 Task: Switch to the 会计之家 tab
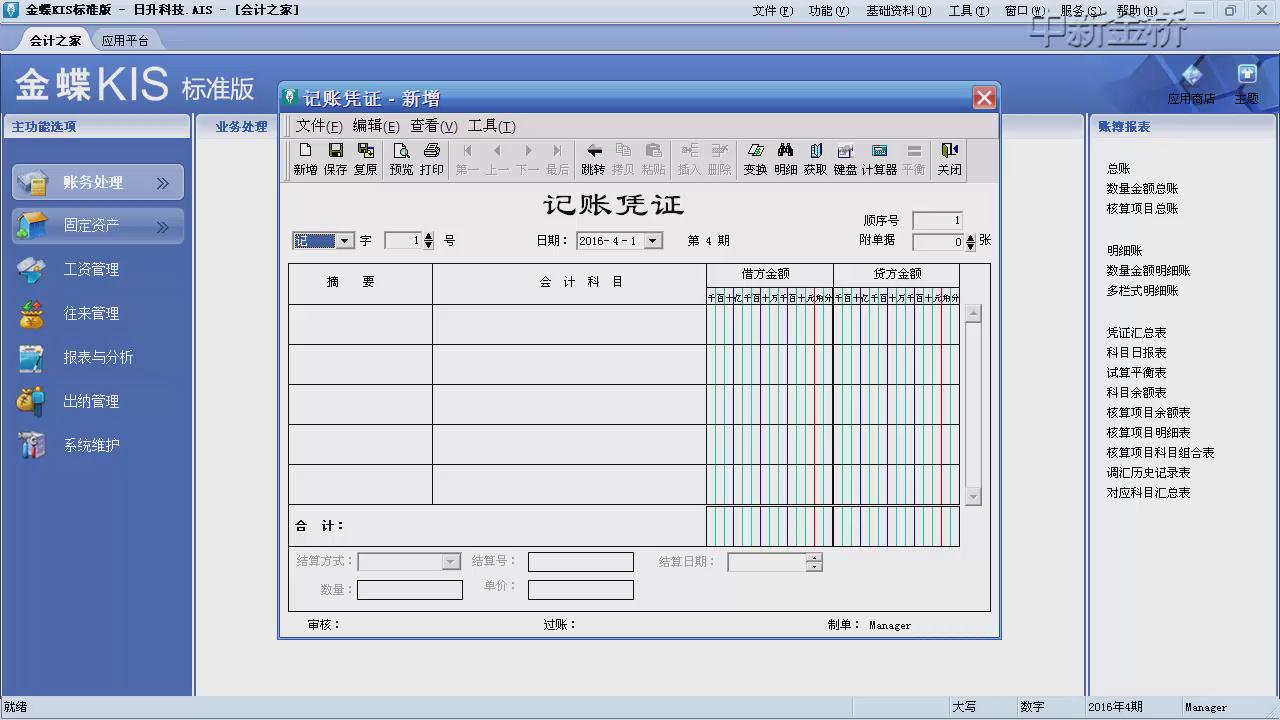[x=55, y=41]
